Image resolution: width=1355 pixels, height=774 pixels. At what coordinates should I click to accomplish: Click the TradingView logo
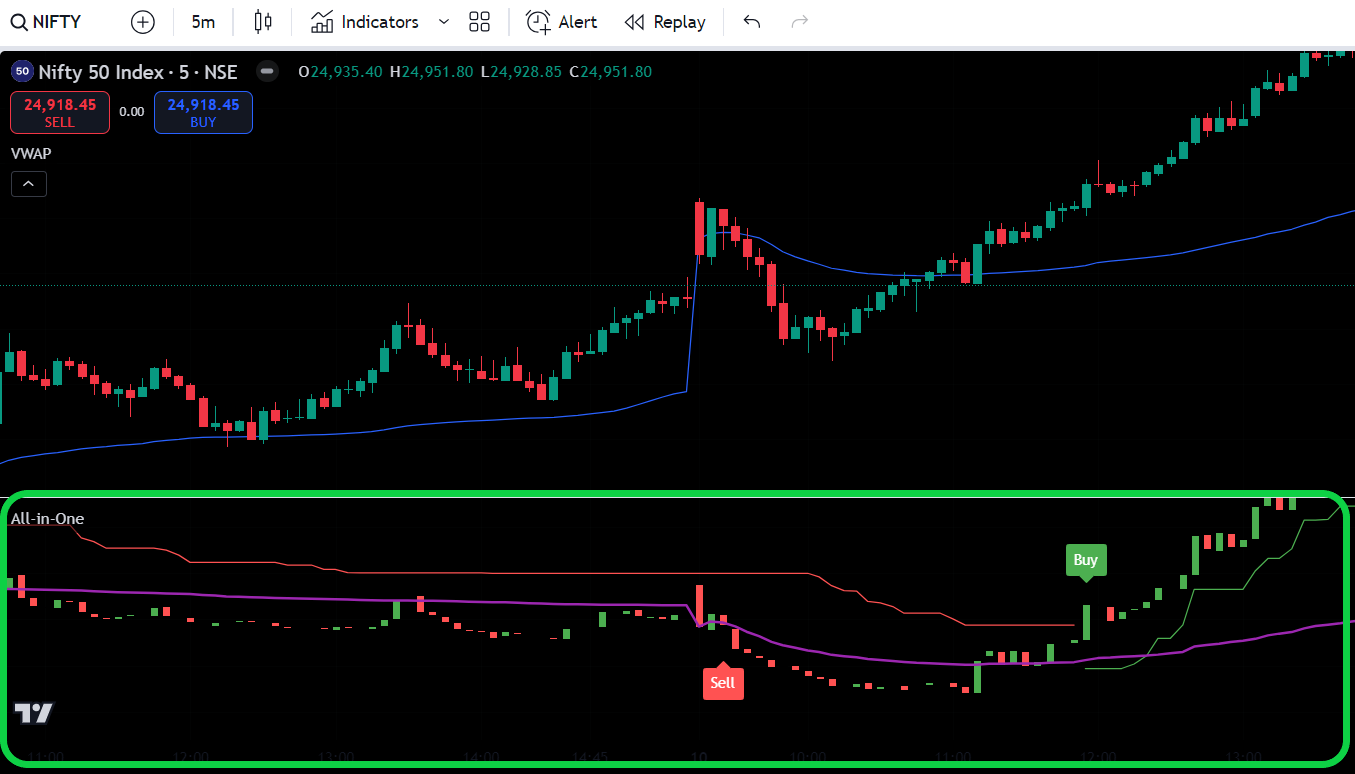point(33,713)
